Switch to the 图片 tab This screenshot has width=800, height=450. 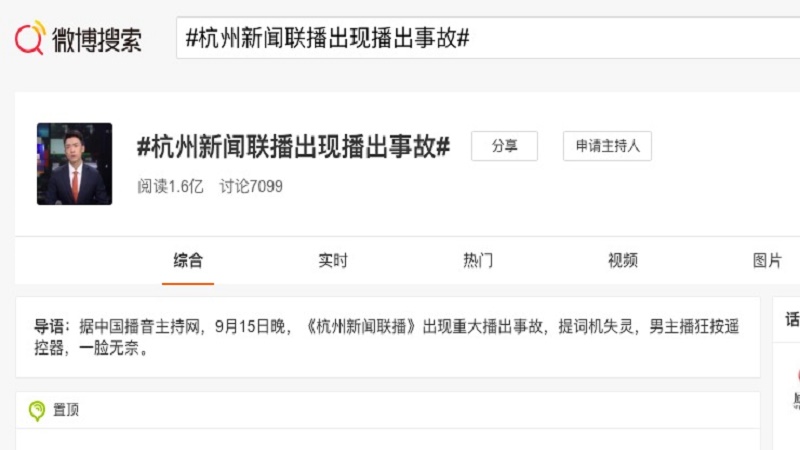pos(767,261)
